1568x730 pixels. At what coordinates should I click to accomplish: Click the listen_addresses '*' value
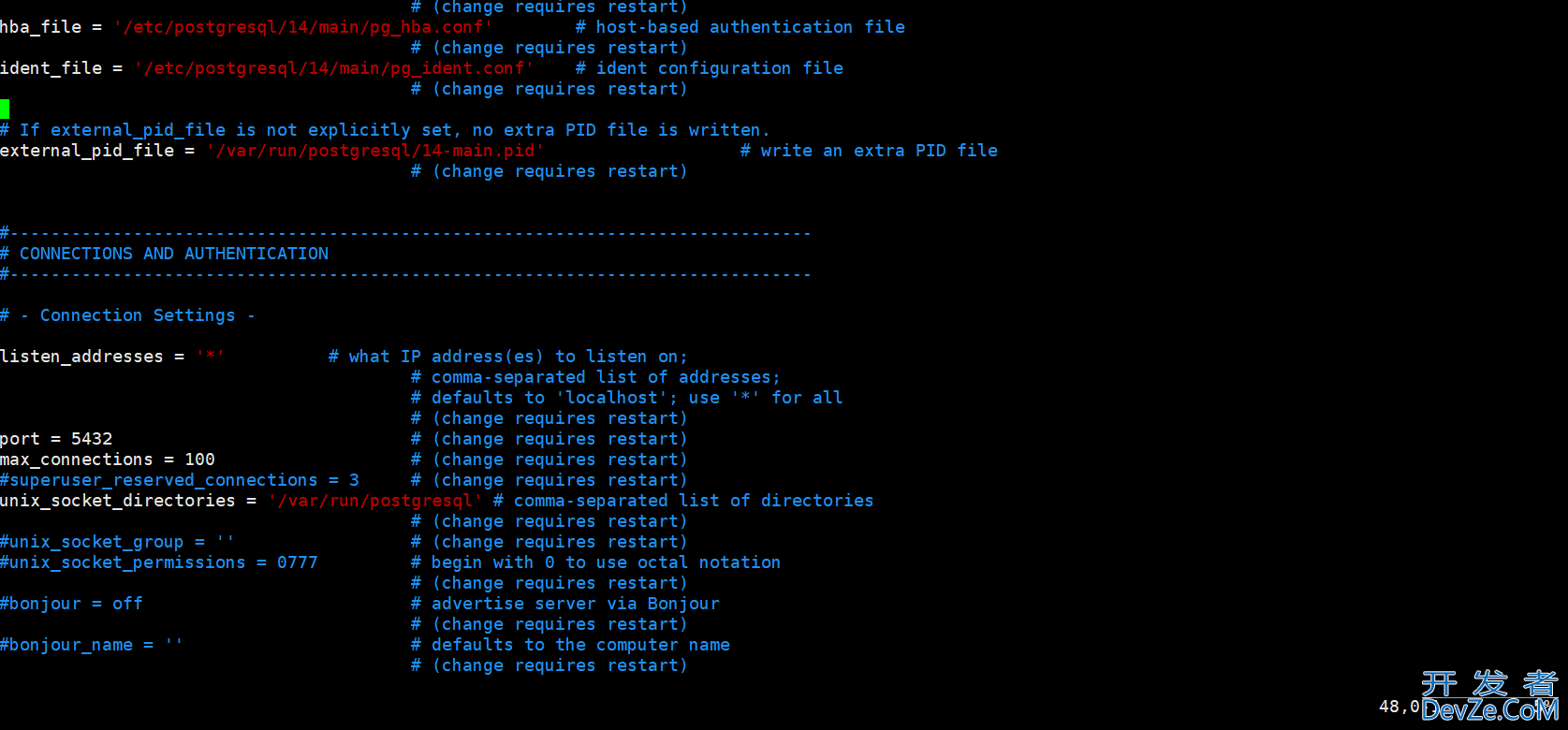point(211,357)
